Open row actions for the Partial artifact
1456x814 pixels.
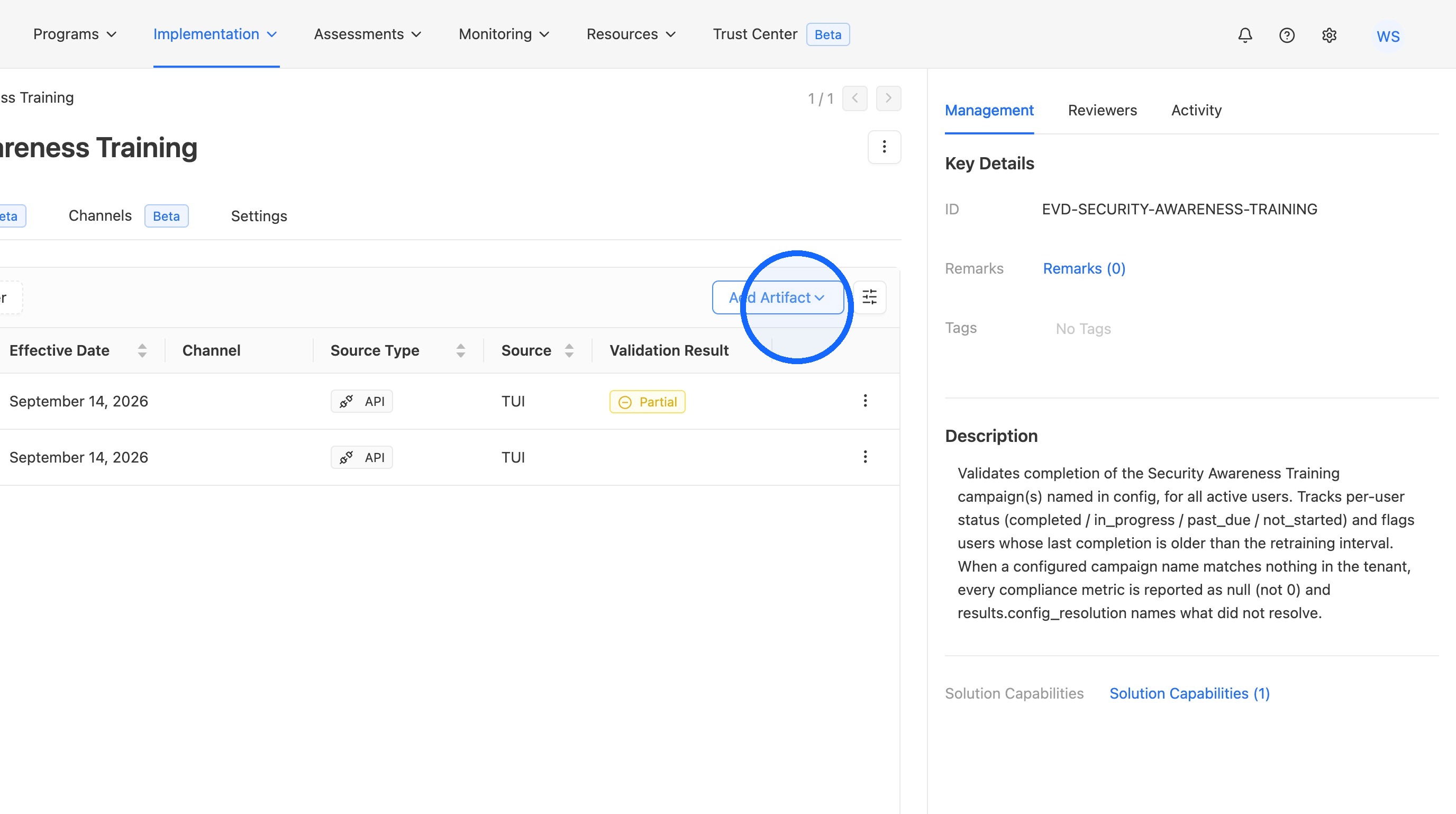pyautogui.click(x=865, y=401)
